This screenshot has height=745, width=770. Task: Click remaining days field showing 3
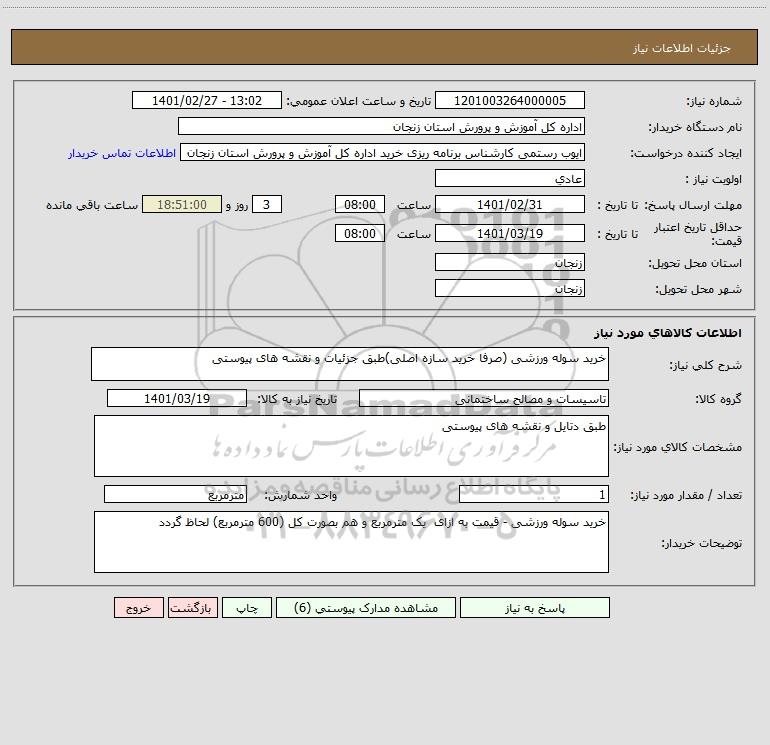point(267,204)
